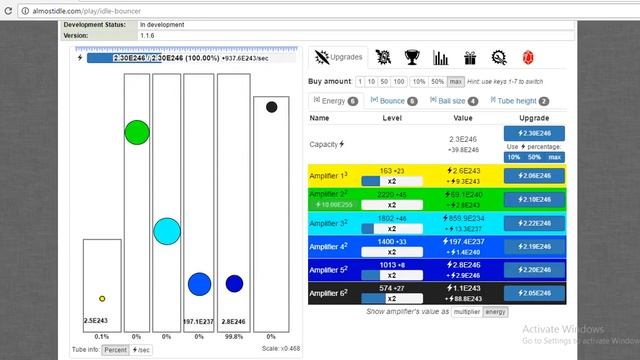The image size is (640, 360).
Task: Click the Amplifier 5 level '1013 +8'
Action: click(x=392, y=265)
